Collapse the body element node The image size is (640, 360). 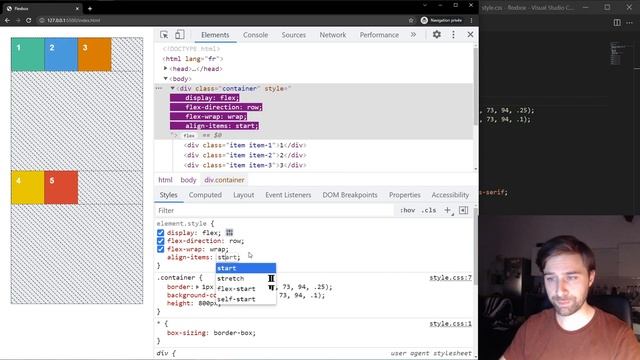click(x=165, y=78)
